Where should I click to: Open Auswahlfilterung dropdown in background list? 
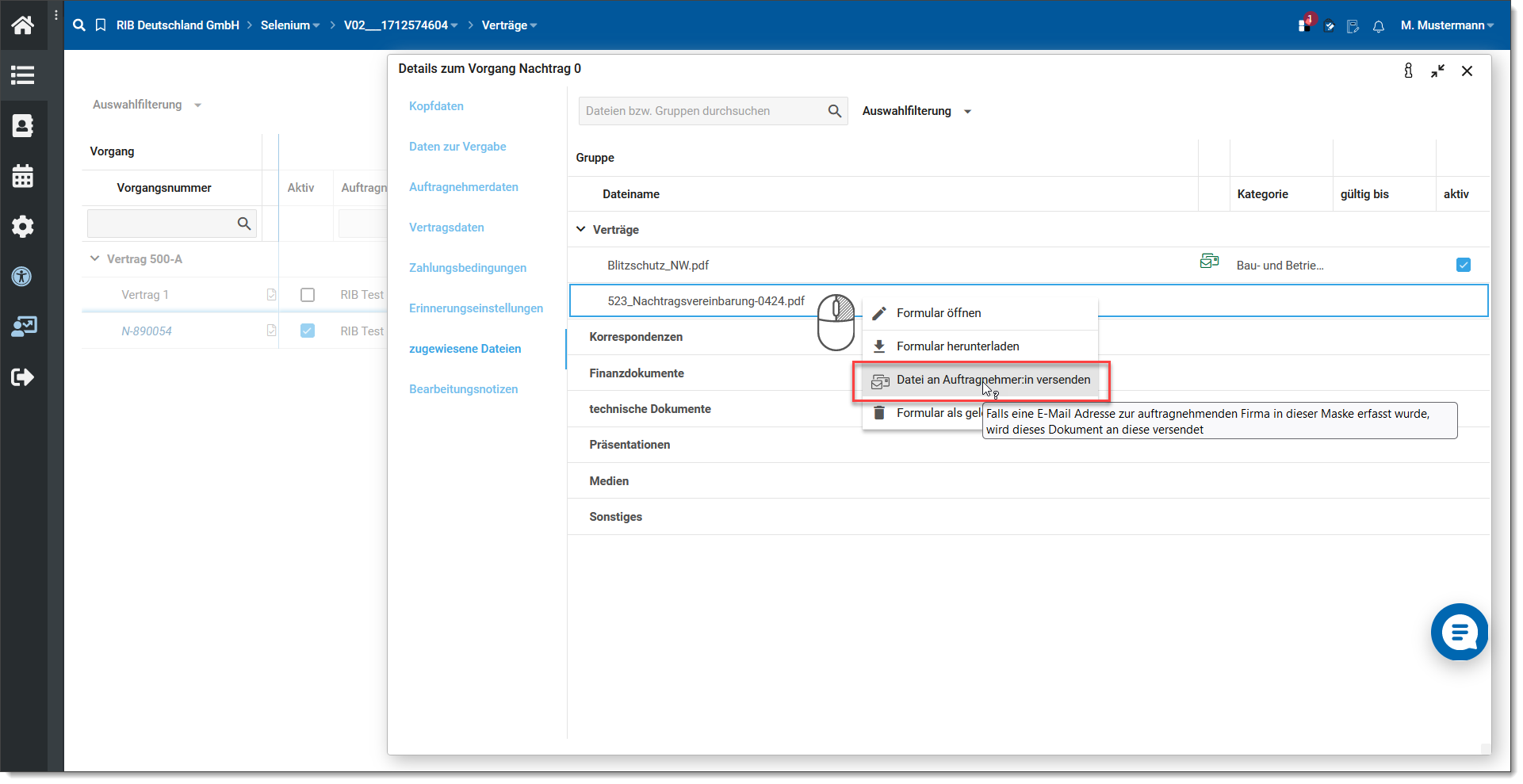(147, 105)
